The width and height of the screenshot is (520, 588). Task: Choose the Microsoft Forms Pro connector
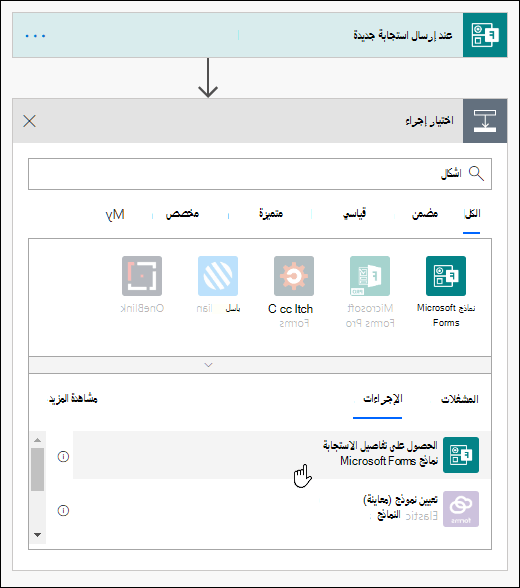point(370,276)
